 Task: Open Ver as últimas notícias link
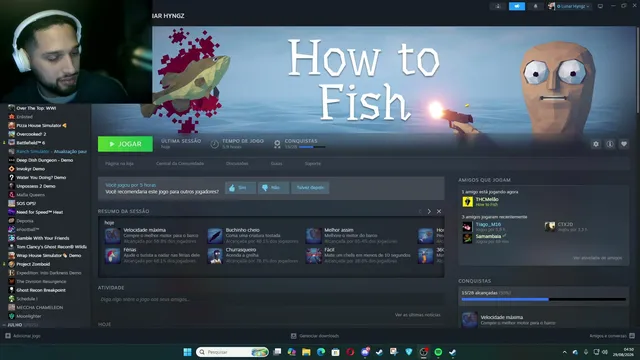click(418, 315)
